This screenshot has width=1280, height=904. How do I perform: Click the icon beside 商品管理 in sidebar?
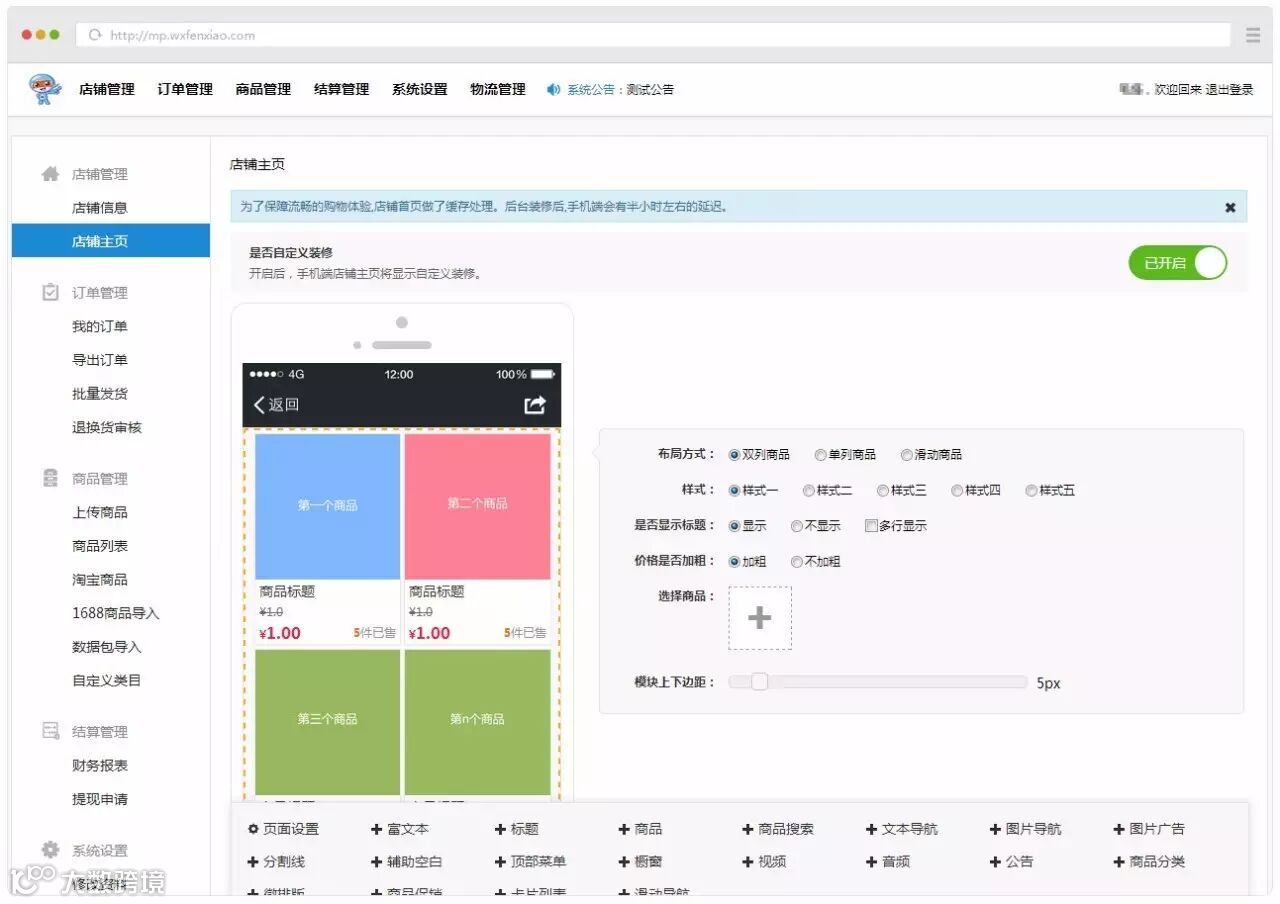coord(50,478)
